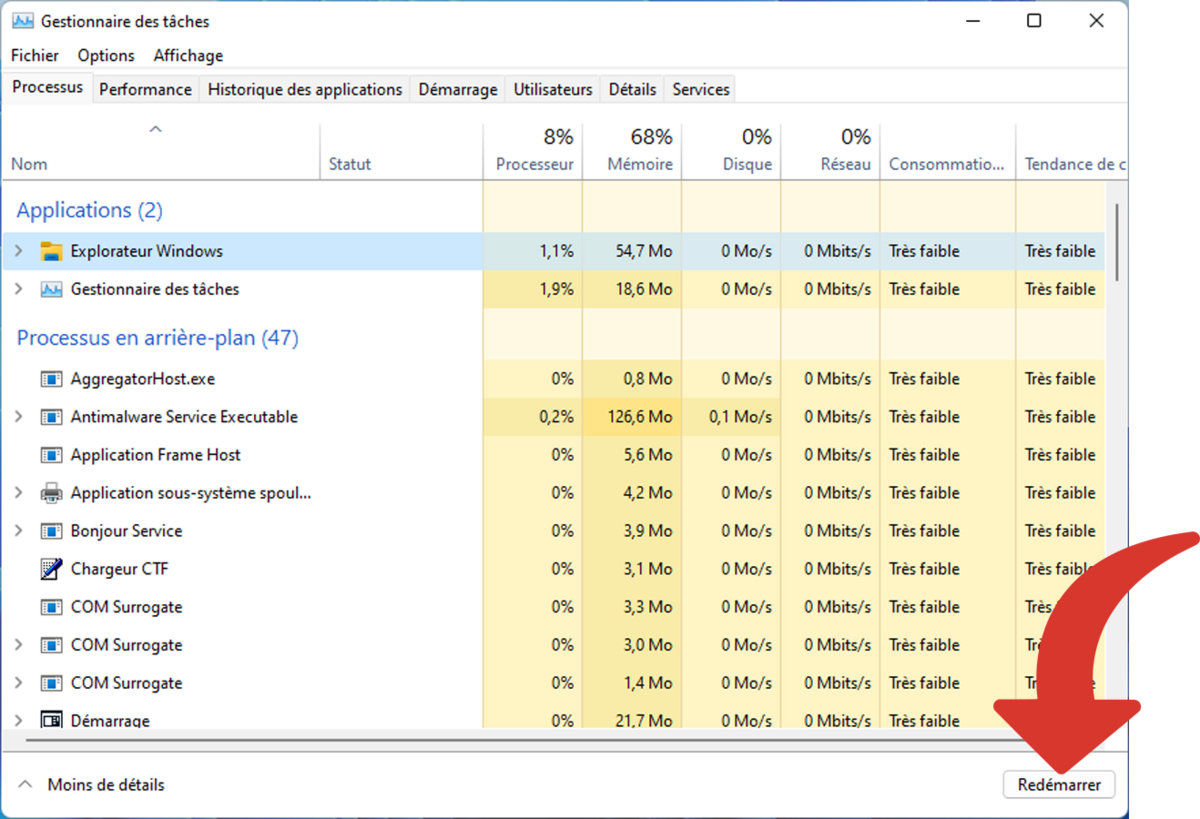Click the Bonjour Service icon
1200x819 pixels.
[51, 531]
